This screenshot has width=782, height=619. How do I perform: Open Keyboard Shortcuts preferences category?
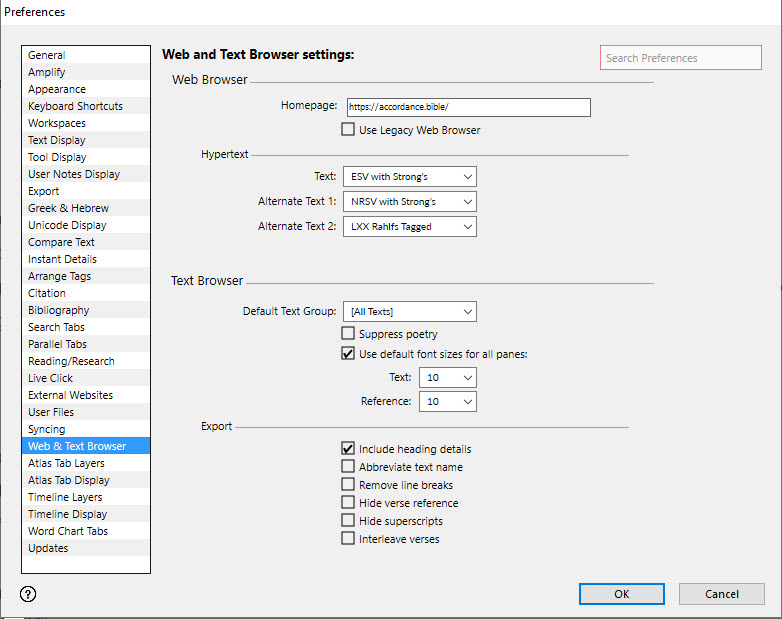(x=75, y=106)
